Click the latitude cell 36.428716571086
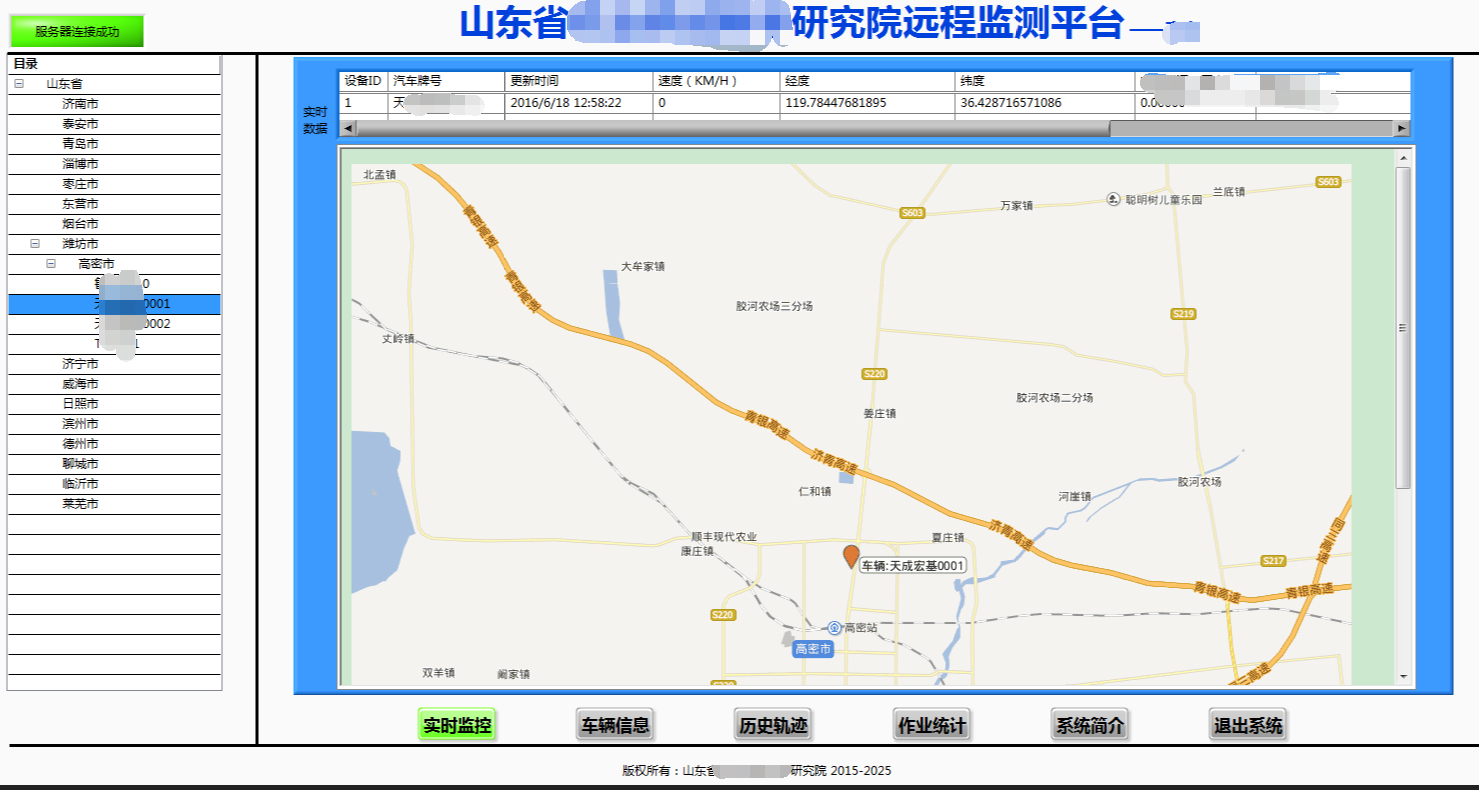This screenshot has width=1479, height=790. (1045, 103)
